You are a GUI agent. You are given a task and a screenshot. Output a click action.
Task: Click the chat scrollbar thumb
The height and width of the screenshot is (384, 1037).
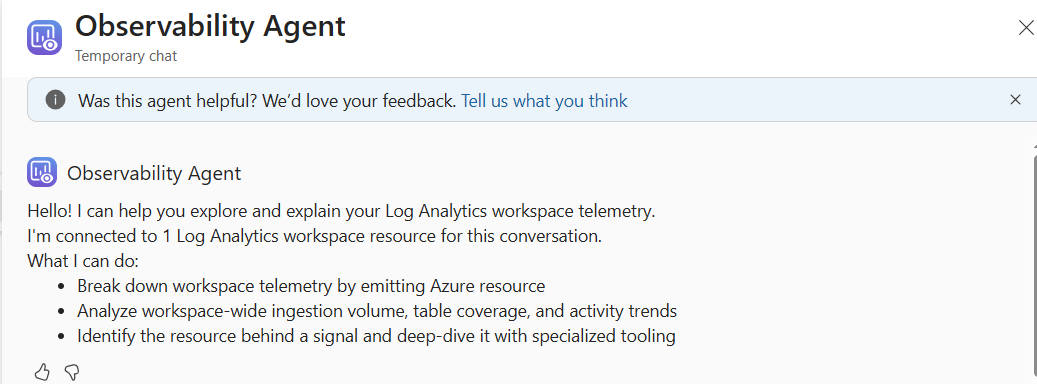(1034, 268)
